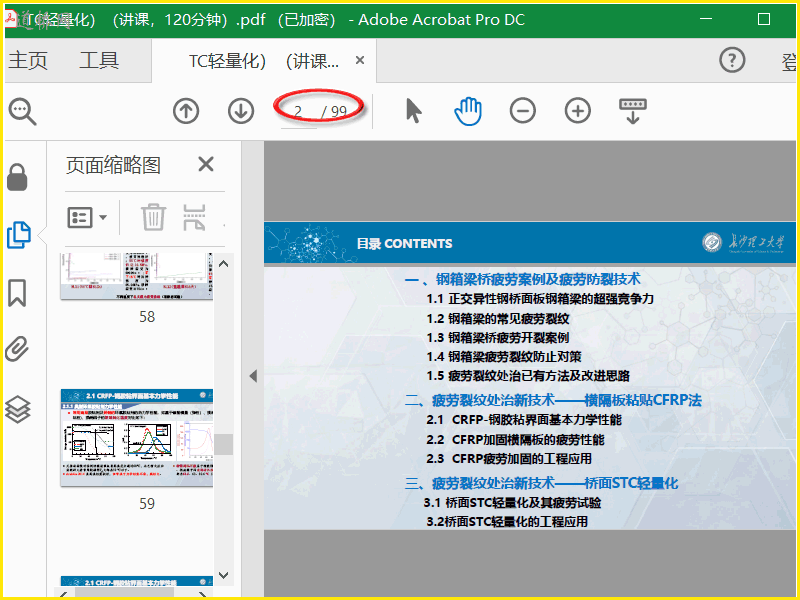This screenshot has height=600, width=800.
Task: Click contents line 1.3 钢箱梁桥疲劳开裂案例
Action: (497, 338)
